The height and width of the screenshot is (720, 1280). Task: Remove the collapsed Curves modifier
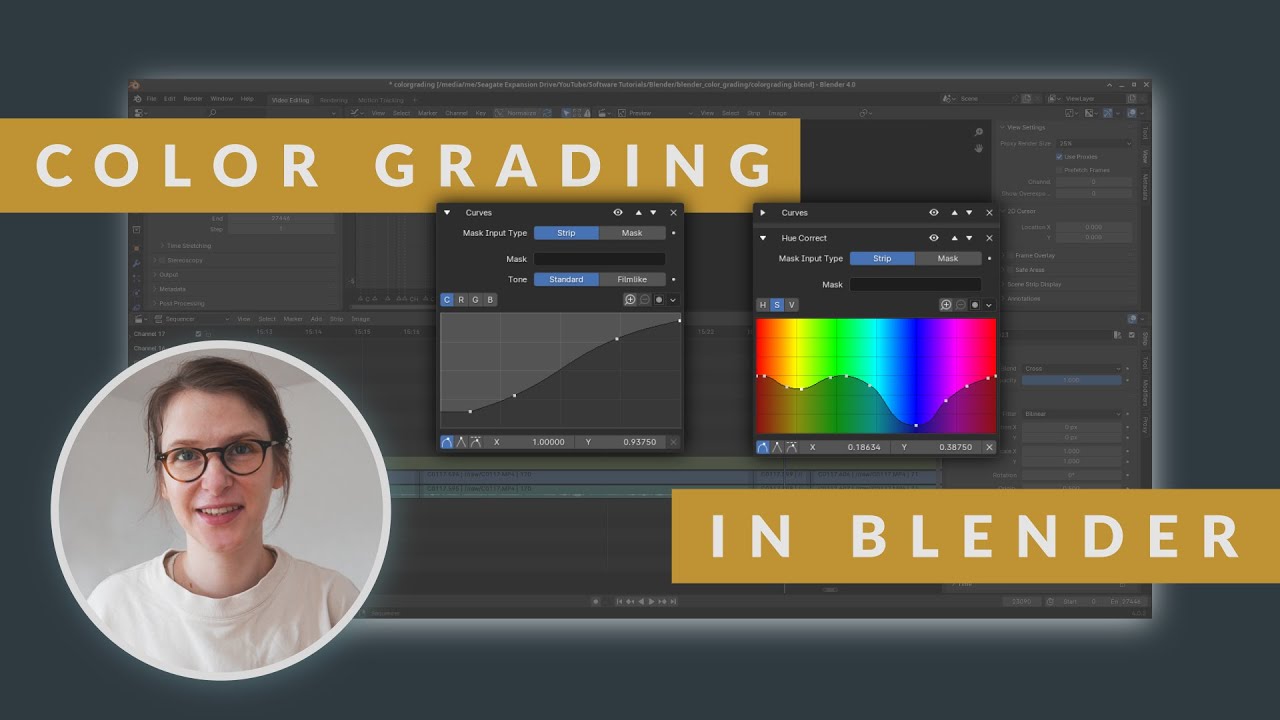click(989, 213)
